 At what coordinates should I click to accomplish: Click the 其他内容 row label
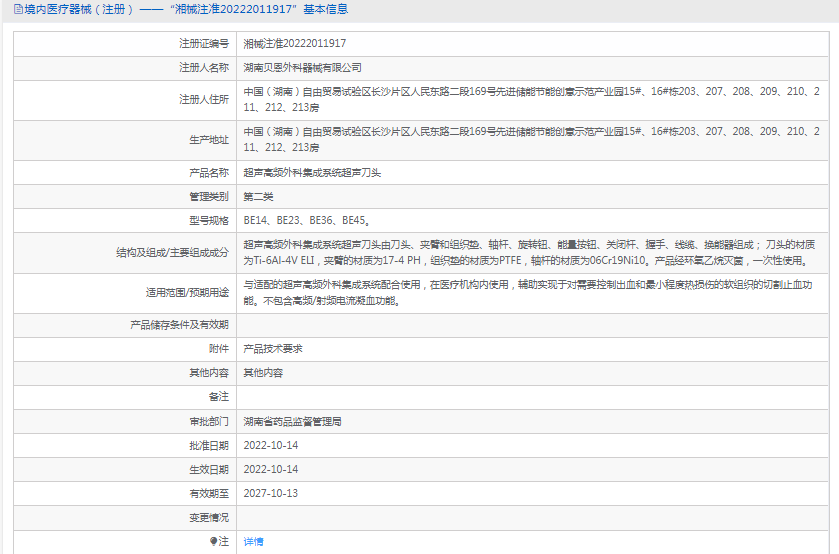209,373
